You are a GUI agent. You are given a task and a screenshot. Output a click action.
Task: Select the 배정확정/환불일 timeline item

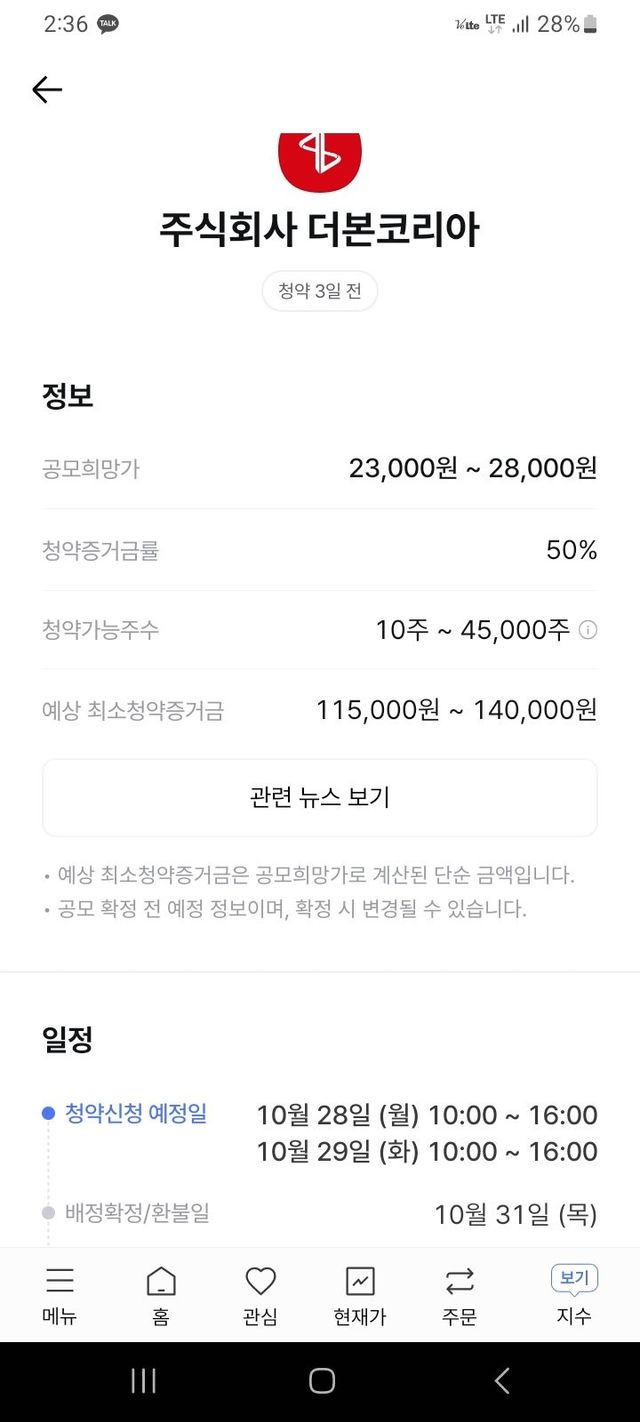[137, 1213]
